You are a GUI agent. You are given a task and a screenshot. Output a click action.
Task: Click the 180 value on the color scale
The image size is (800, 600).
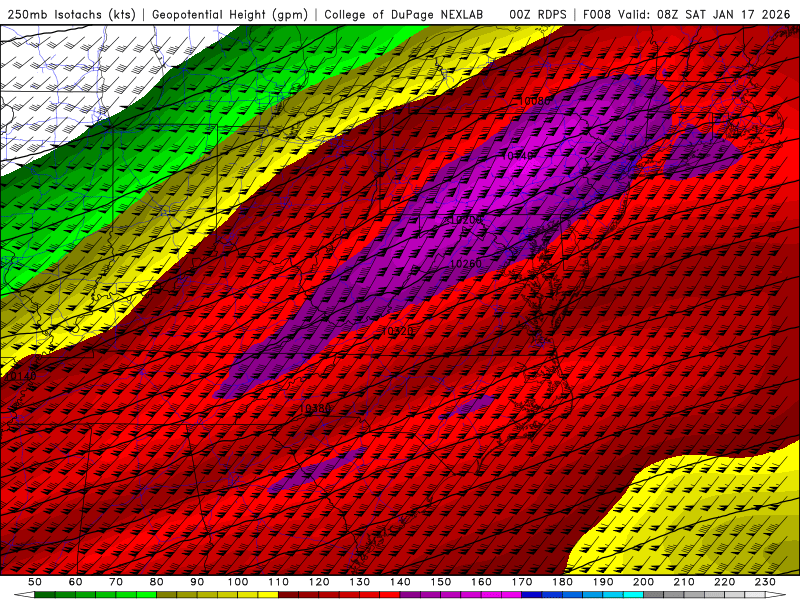562,582
